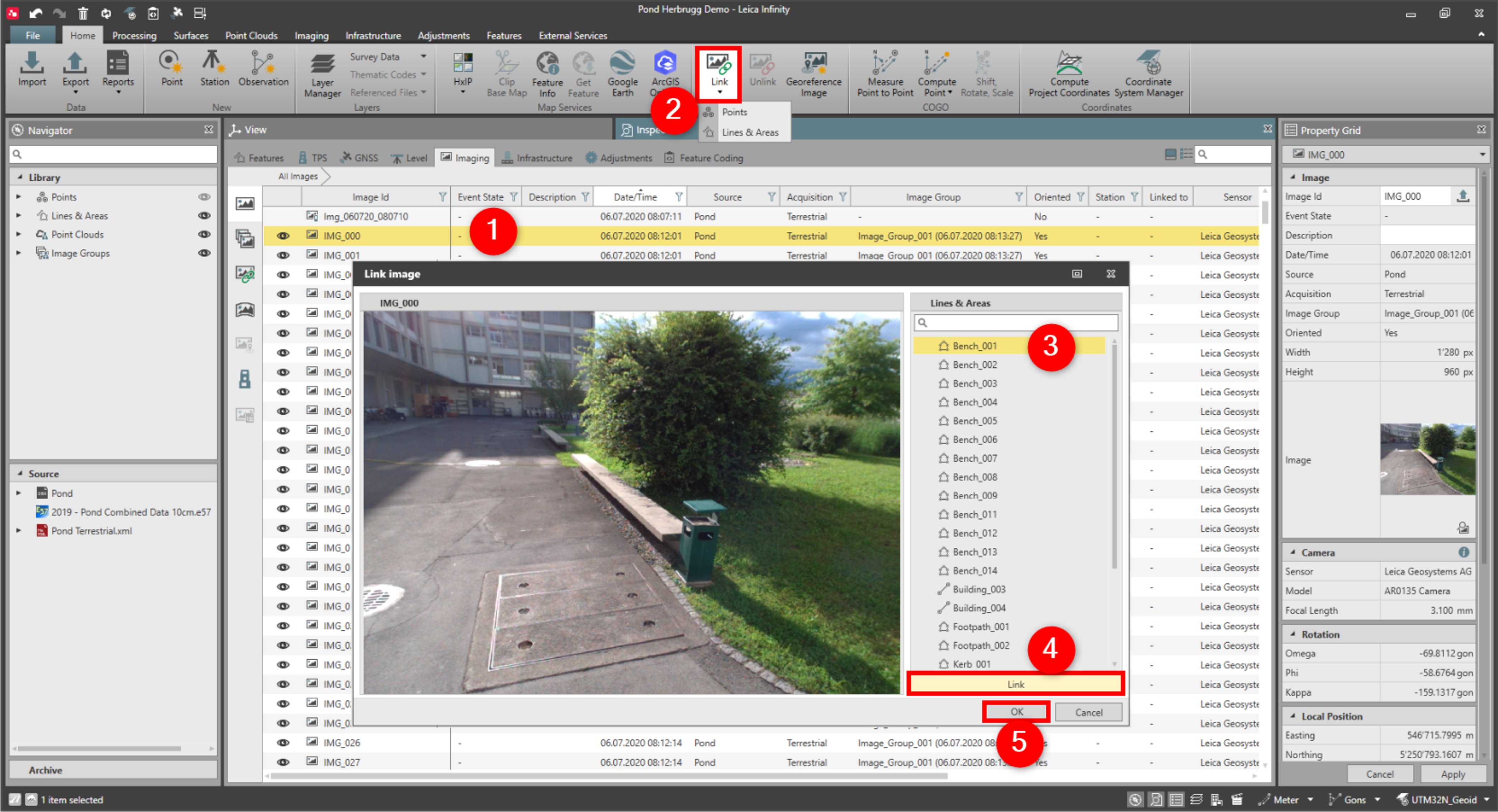The image size is (1498, 812).
Task: Open Measure Point to Point tool
Action: 884,74
